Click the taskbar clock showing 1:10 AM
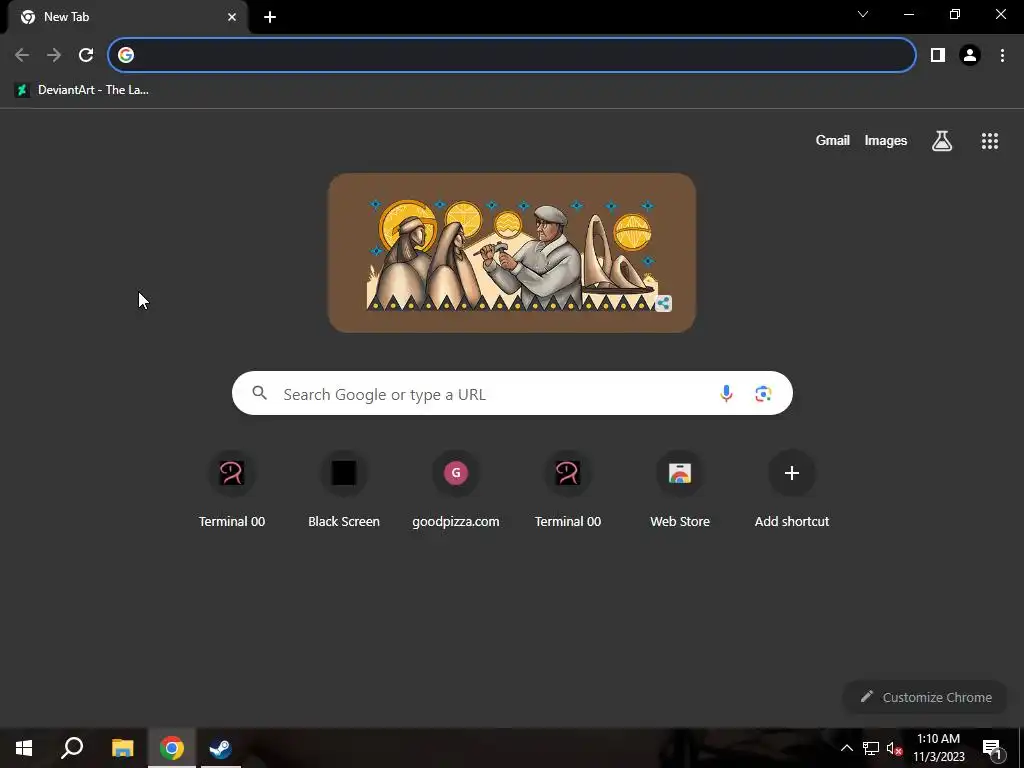 (938, 748)
